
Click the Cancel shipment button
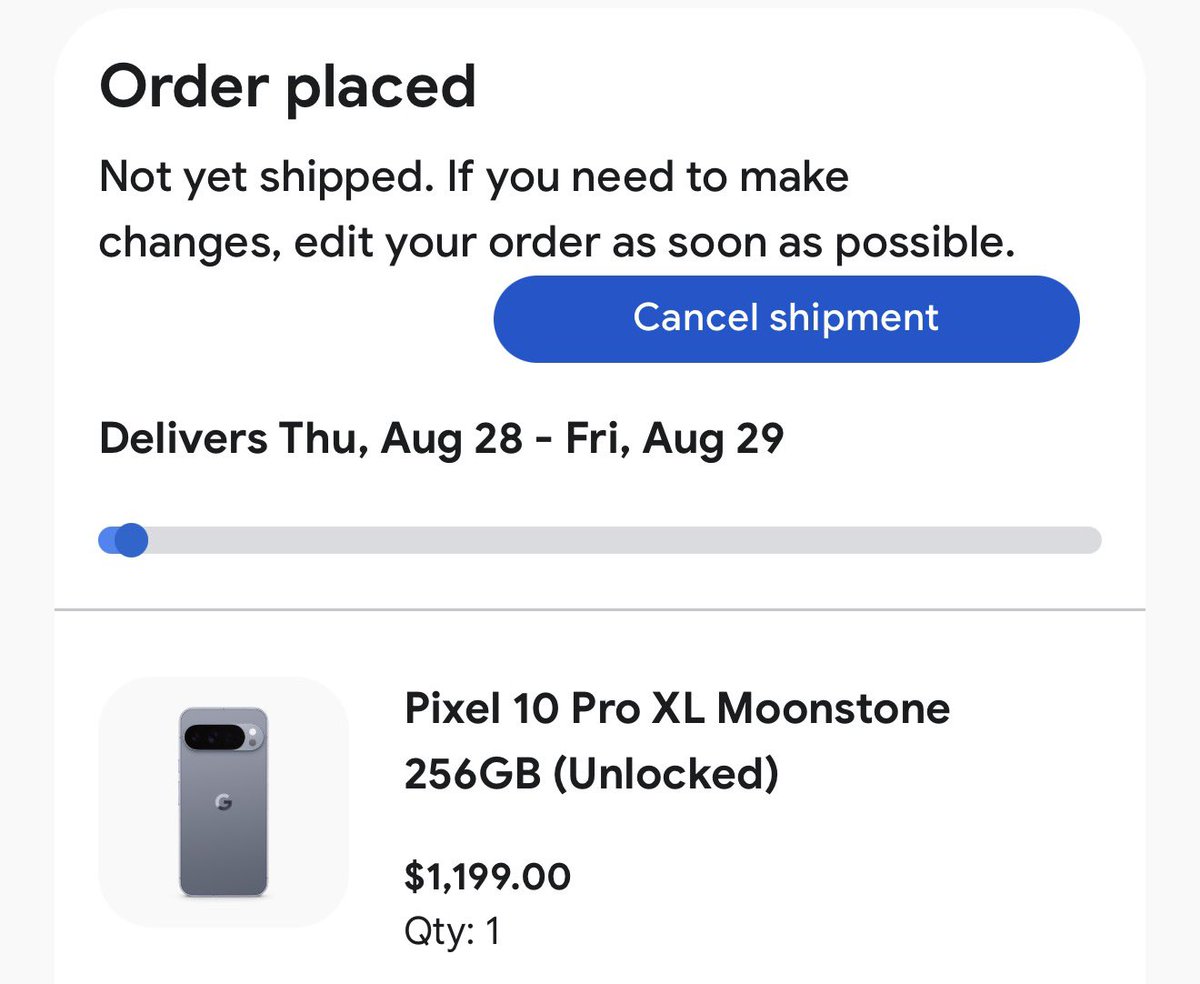[x=786, y=318]
